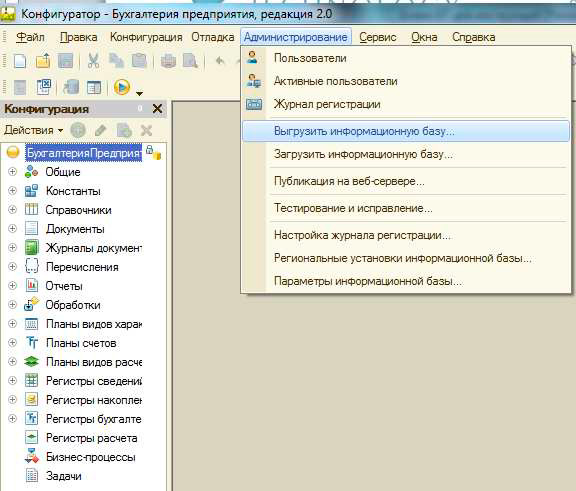Click the add (plus) icon in configuration panel
The height and width of the screenshot is (491, 576).
pyautogui.click(x=78, y=130)
